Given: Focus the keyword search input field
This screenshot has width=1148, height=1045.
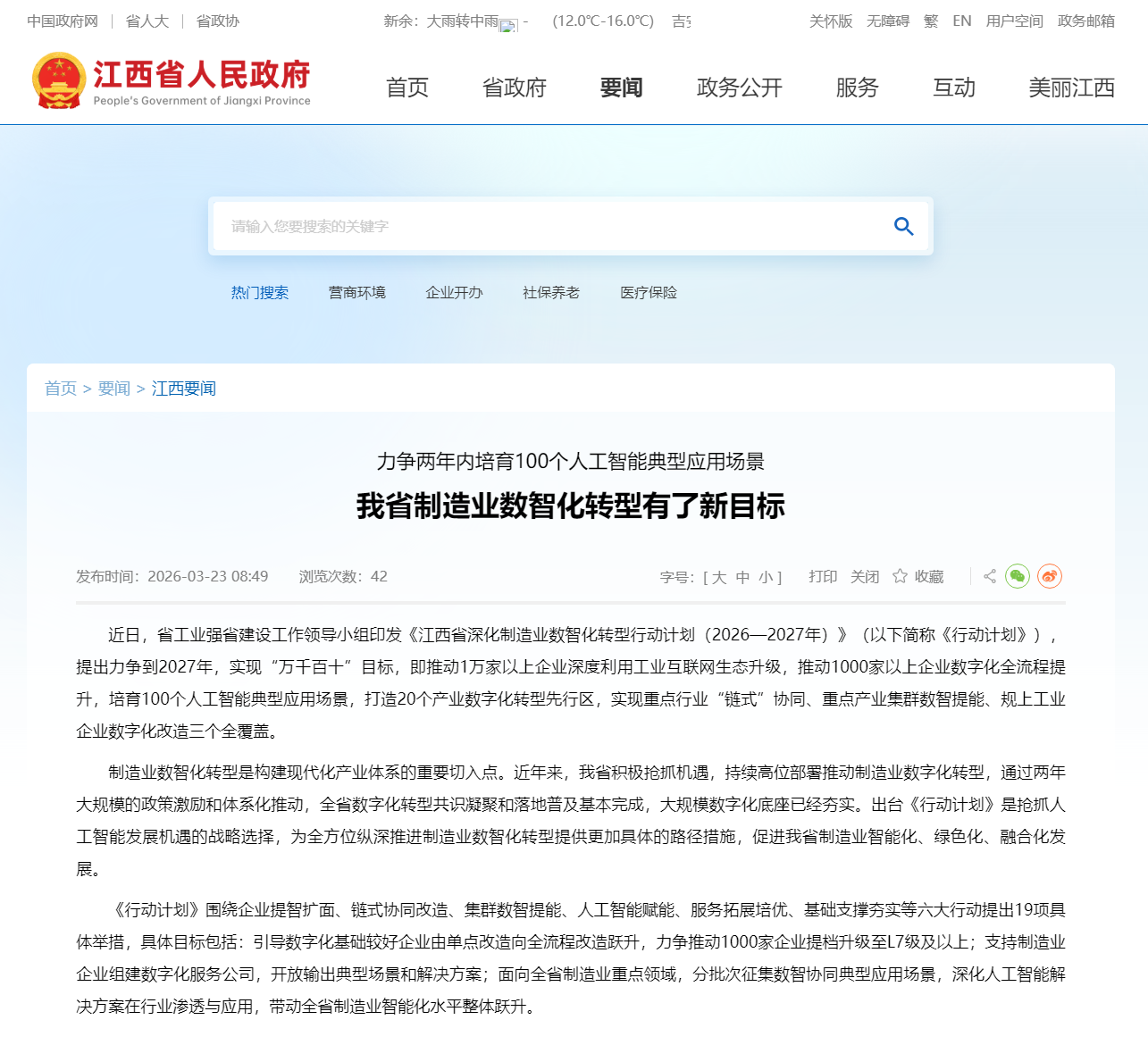Looking at the screenshot, I should [545, 227].
